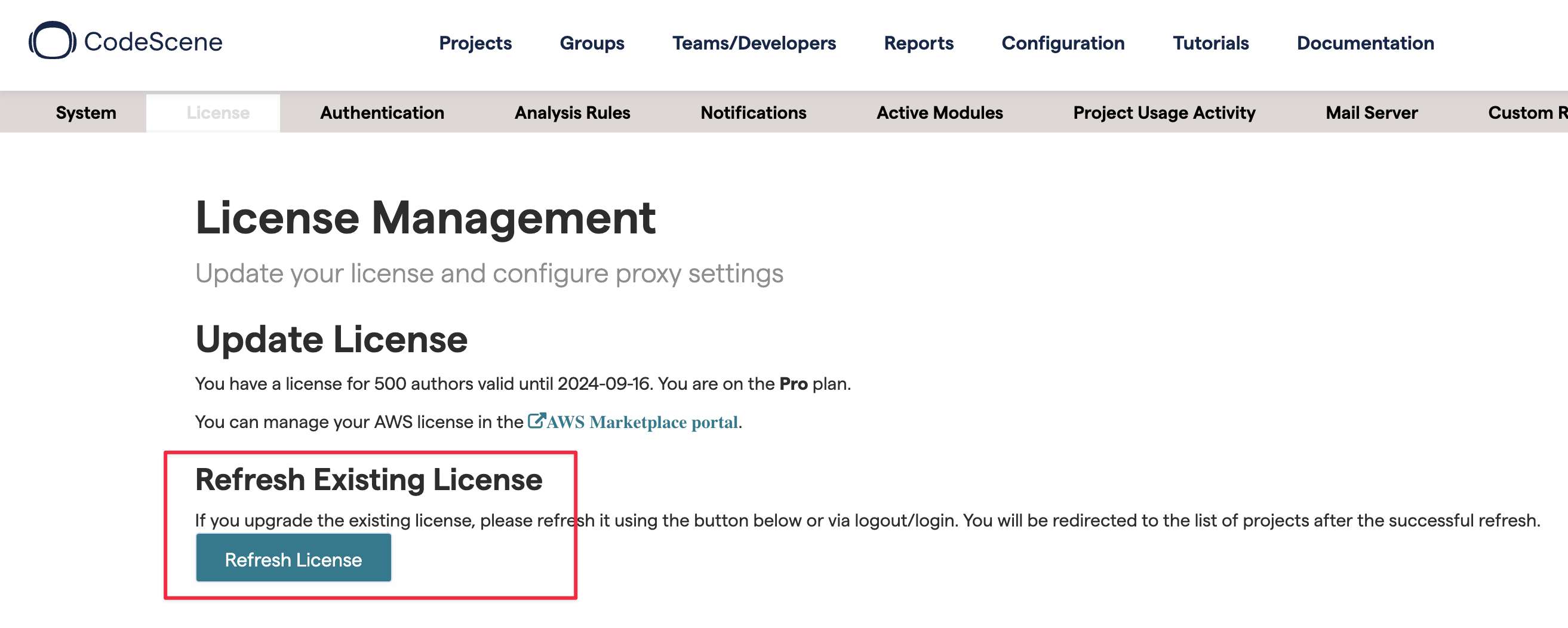Screen dimensions: 1568x628
Task: Select the partially visible Custom tab
Action: [1526, 113]
